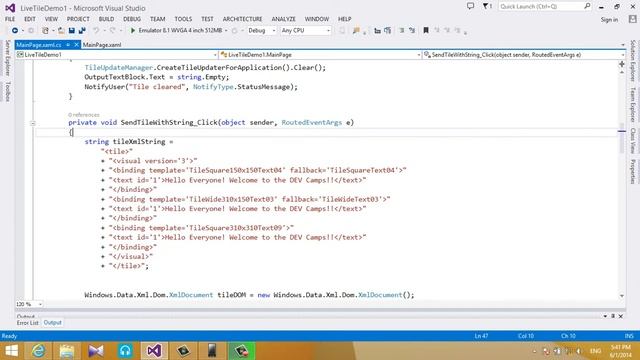The width and height of the screenshot is (640, 360).
Task: Click the New Project toolbar icon
Action: coord(45,31)
